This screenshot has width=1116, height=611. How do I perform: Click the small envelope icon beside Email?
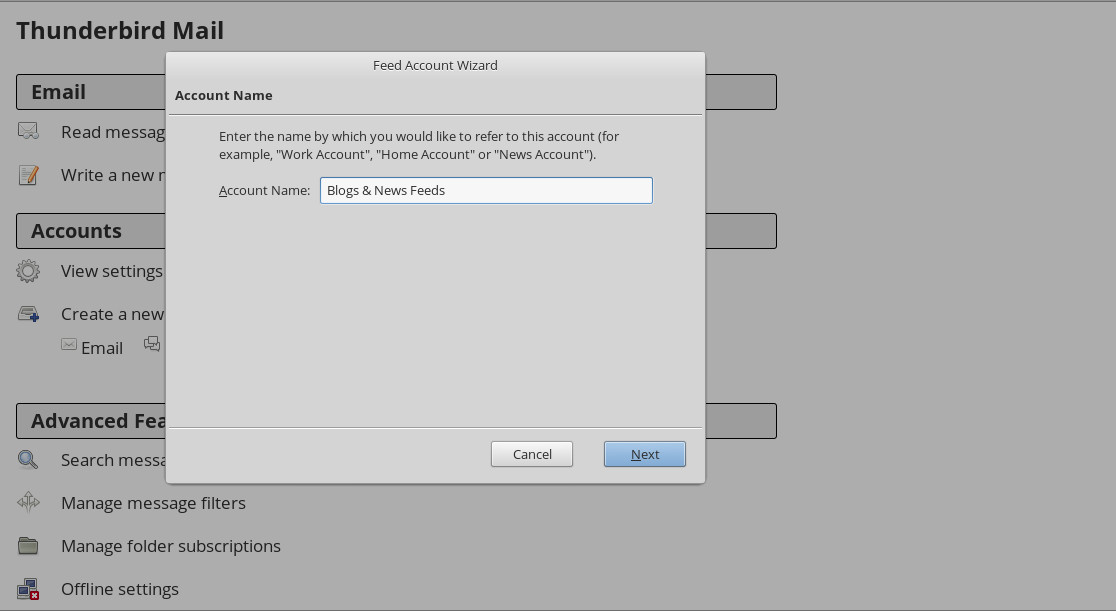(x=69, y=344)
